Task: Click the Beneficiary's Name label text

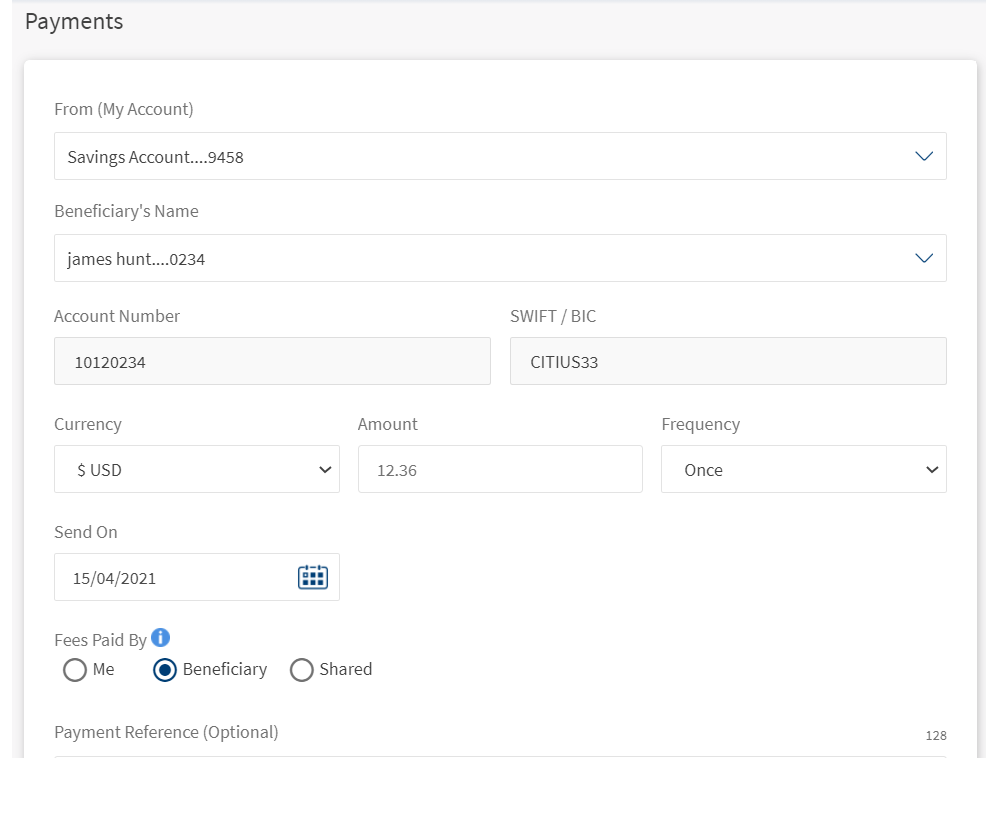Action: pyautogui.click(x=126, y=211)
